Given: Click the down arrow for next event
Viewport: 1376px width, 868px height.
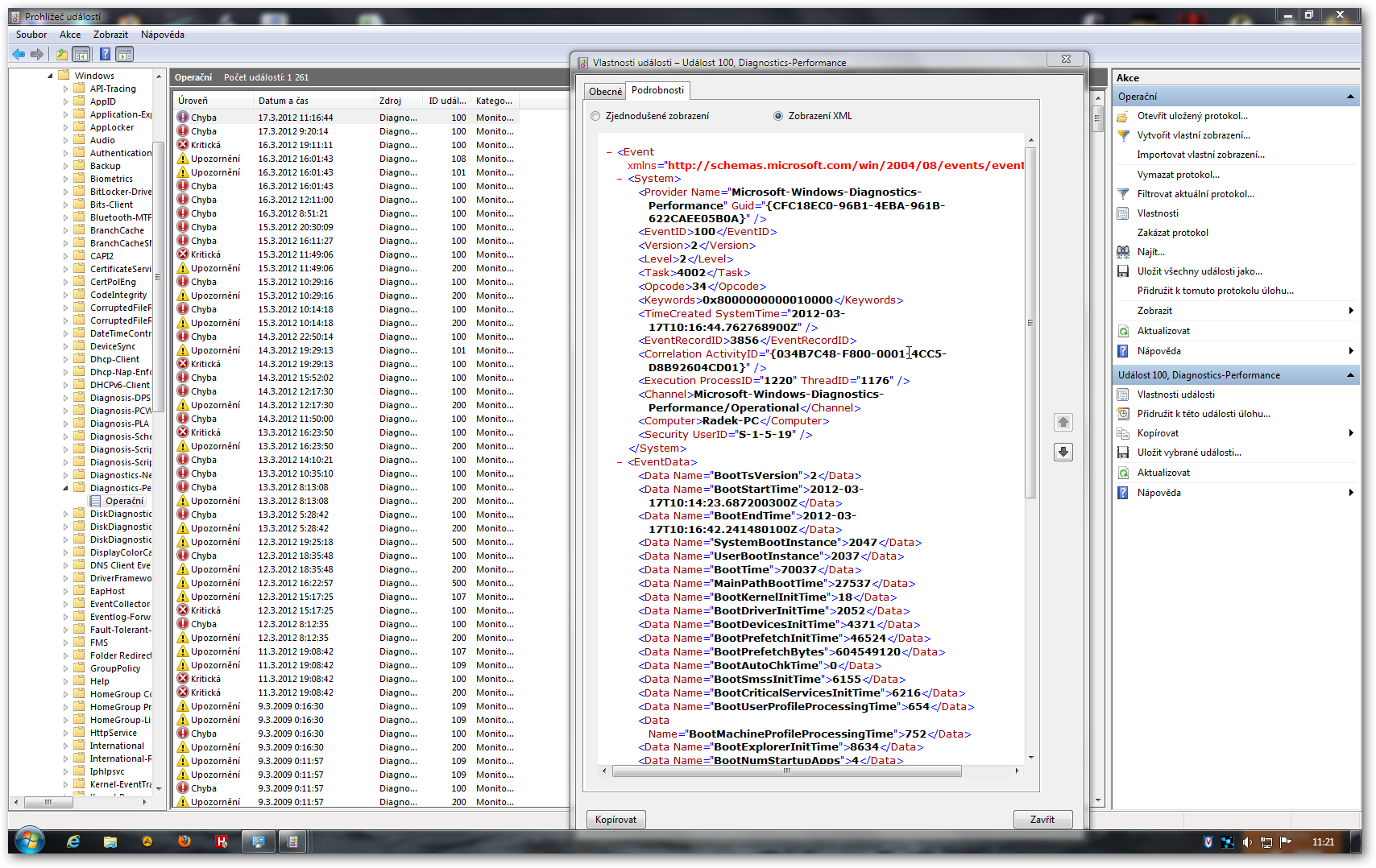Looking at the screenshot, I should [x=1063, y=452].
